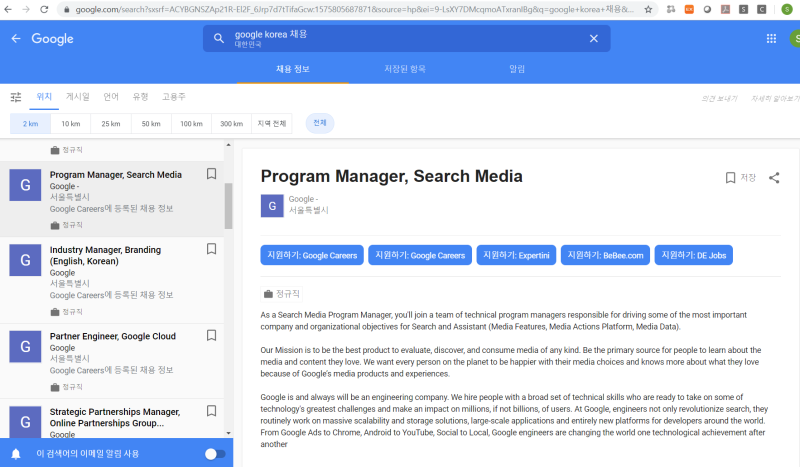This screenshot has height=467, width=800.
Task: Reload the page
Action: pos(44,9)
